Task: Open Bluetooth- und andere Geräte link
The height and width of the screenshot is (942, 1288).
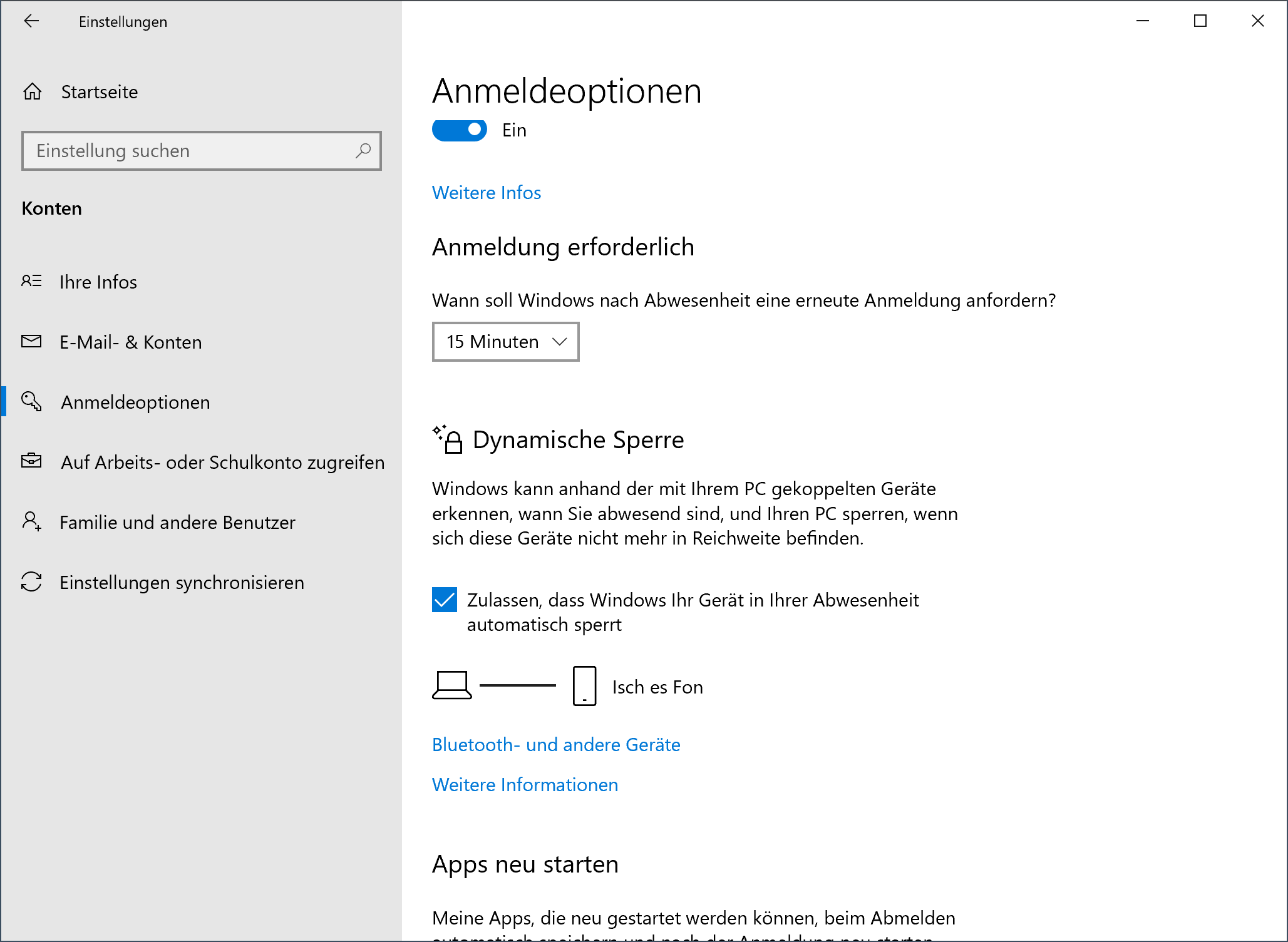Action: click(556, 745)
